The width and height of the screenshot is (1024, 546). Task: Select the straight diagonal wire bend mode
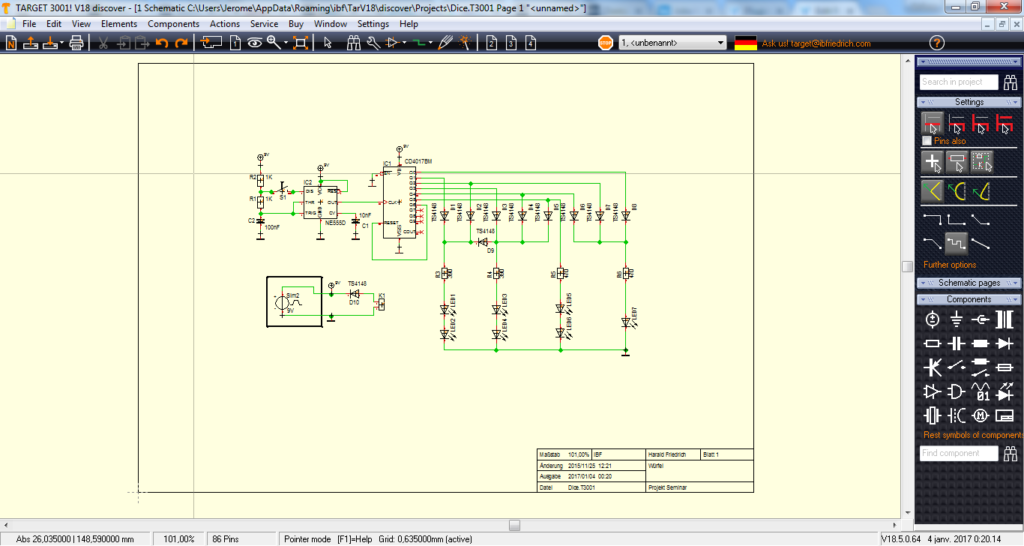point(980,244)
